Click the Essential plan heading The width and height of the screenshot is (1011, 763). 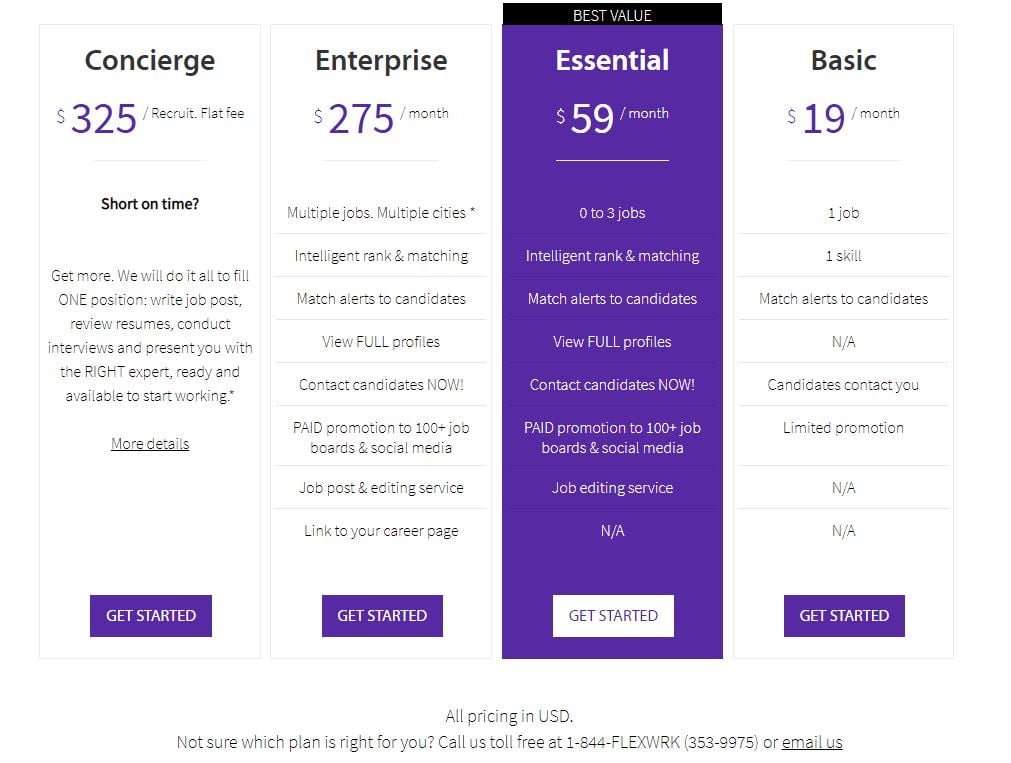613,61
